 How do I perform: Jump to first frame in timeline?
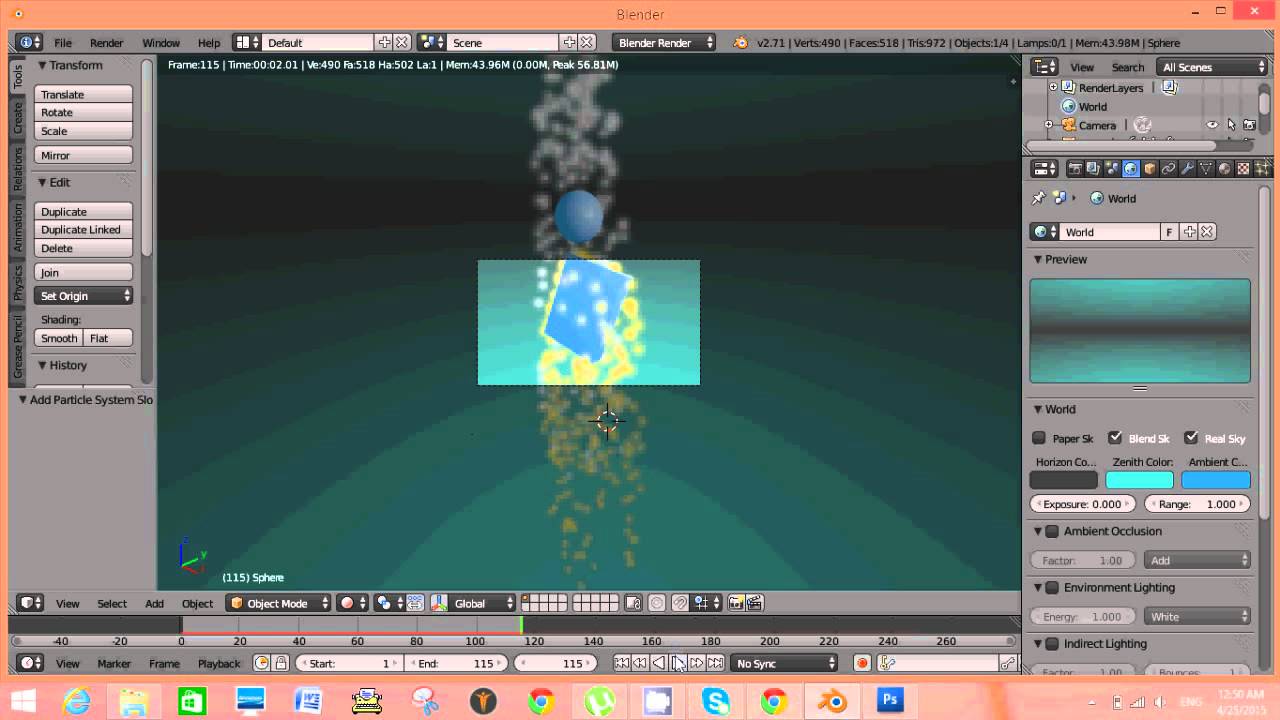click(622, 663)
